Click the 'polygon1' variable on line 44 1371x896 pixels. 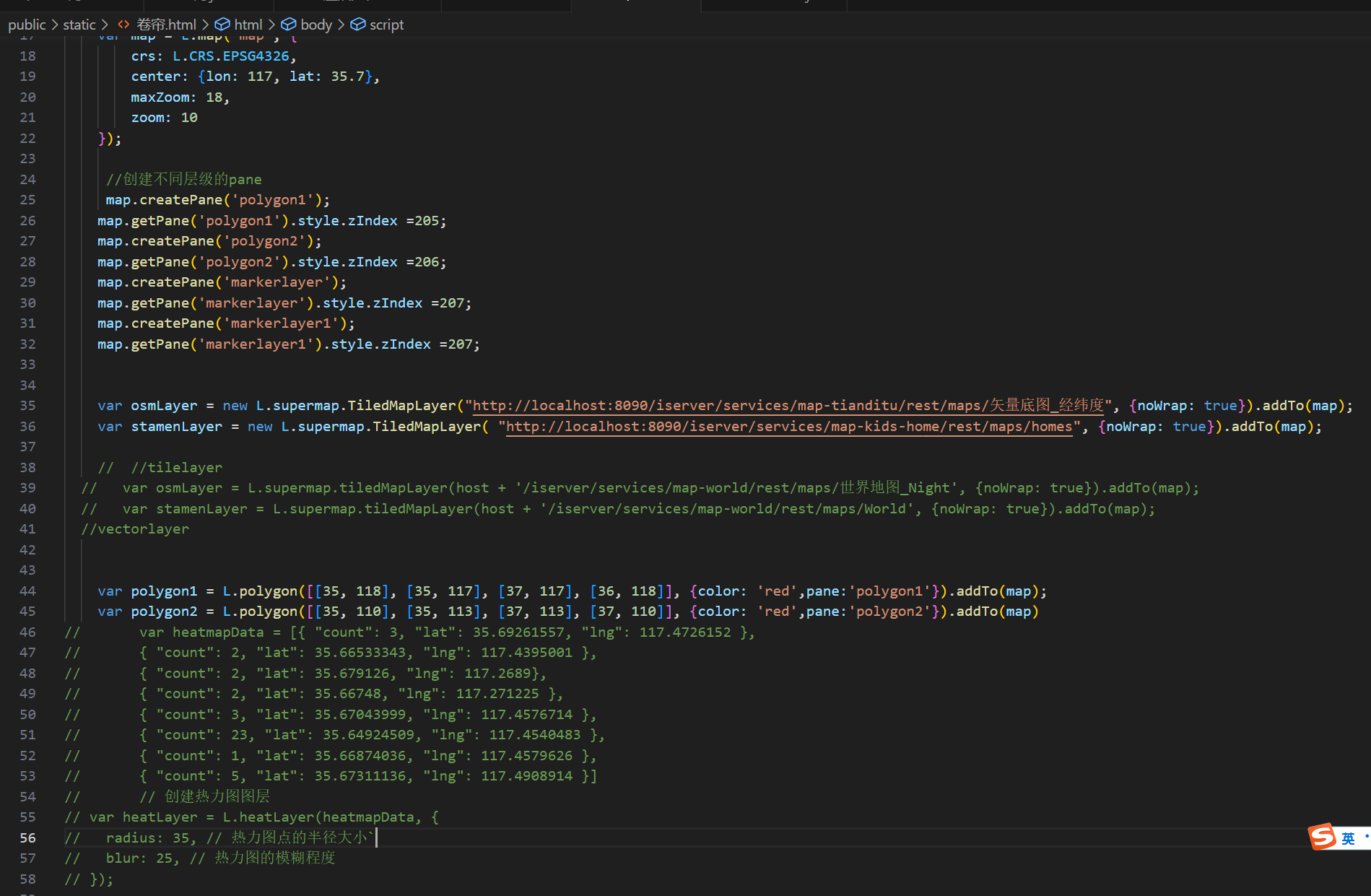pos(164,591)
